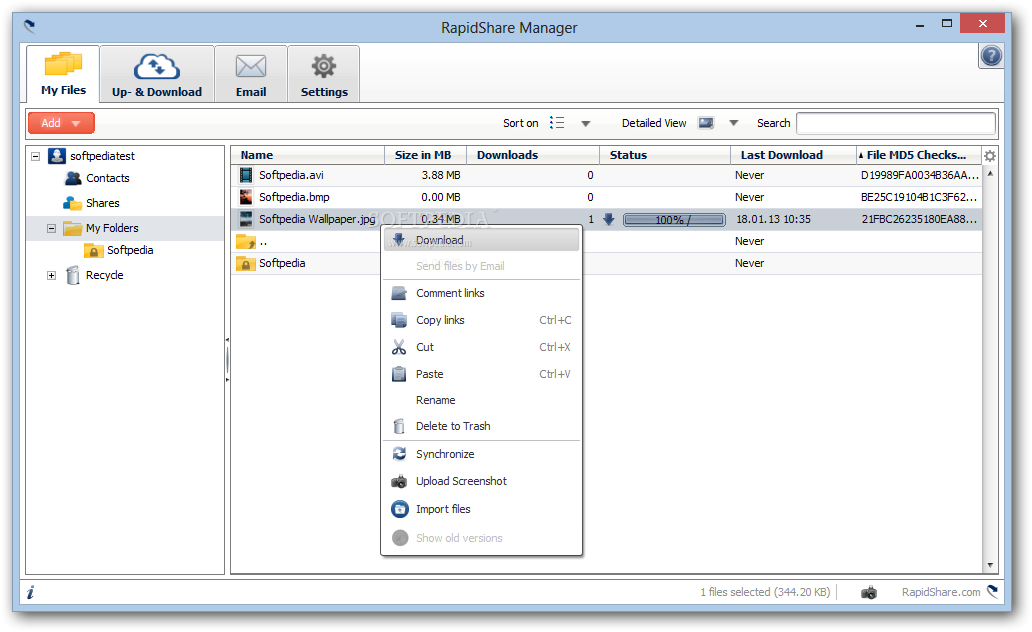Click the info icon in status bar
1032x632 pixels.
(x=30, y=592)
